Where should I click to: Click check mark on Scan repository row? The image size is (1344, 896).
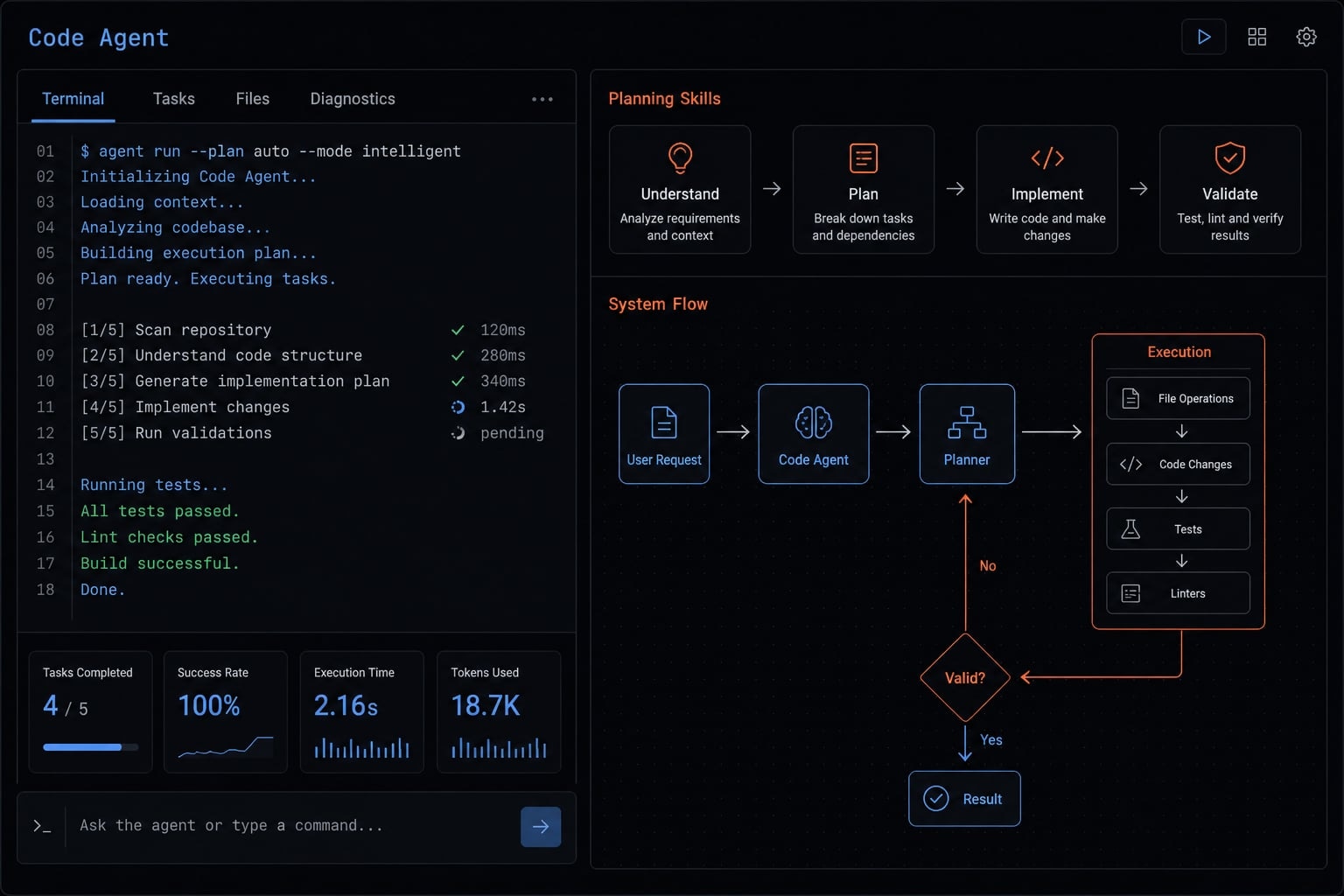458,330
